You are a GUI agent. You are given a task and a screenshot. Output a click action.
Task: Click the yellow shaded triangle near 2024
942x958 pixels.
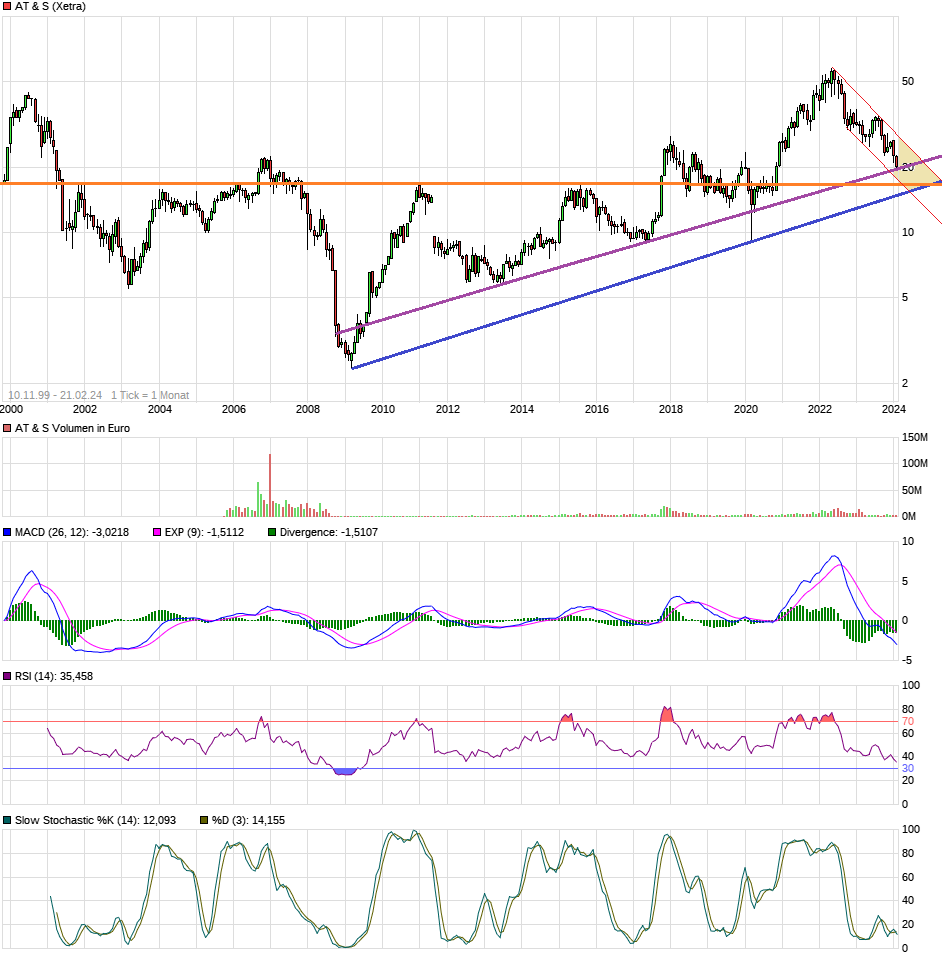coord(915,167)
